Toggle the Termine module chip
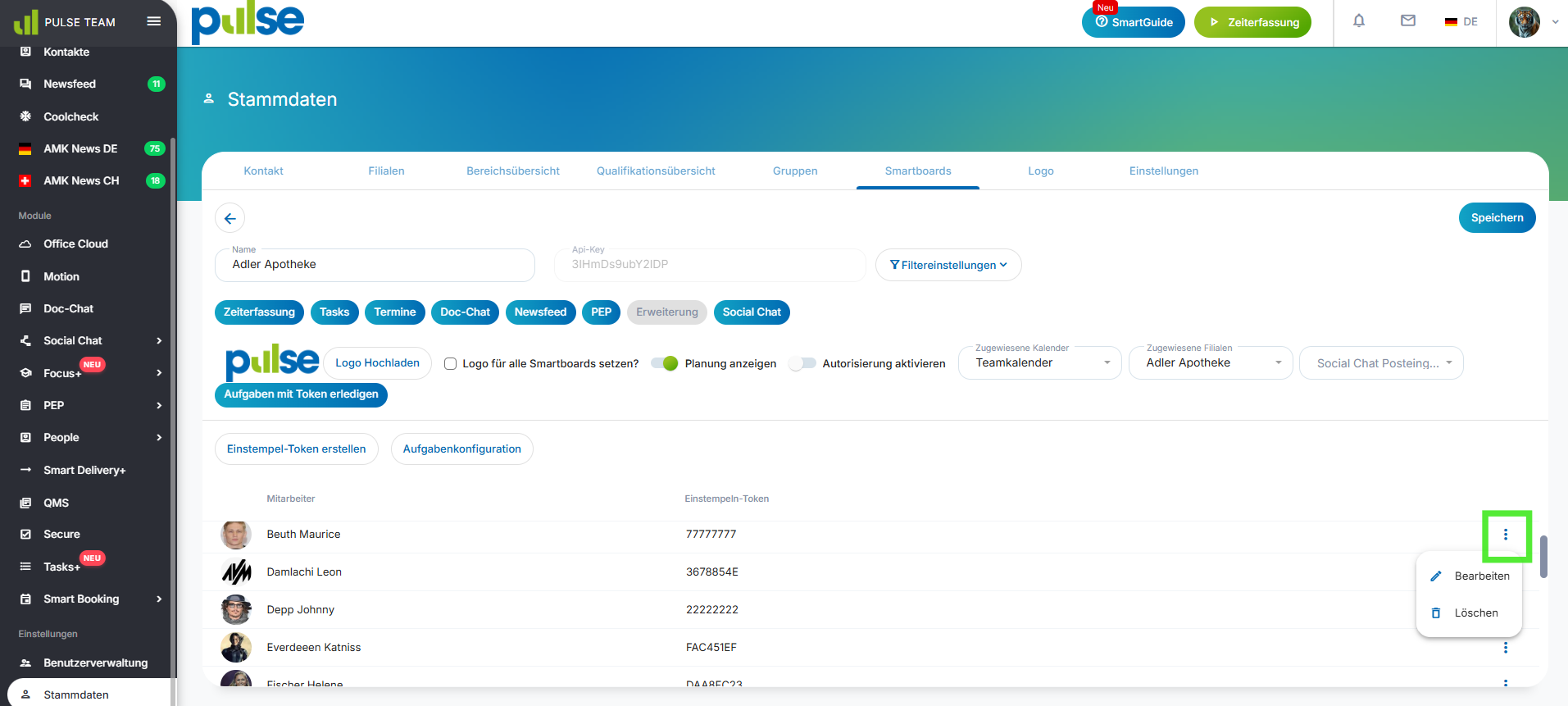The height and width of the screenshot is (706, 1568). [x=395, y=312]
